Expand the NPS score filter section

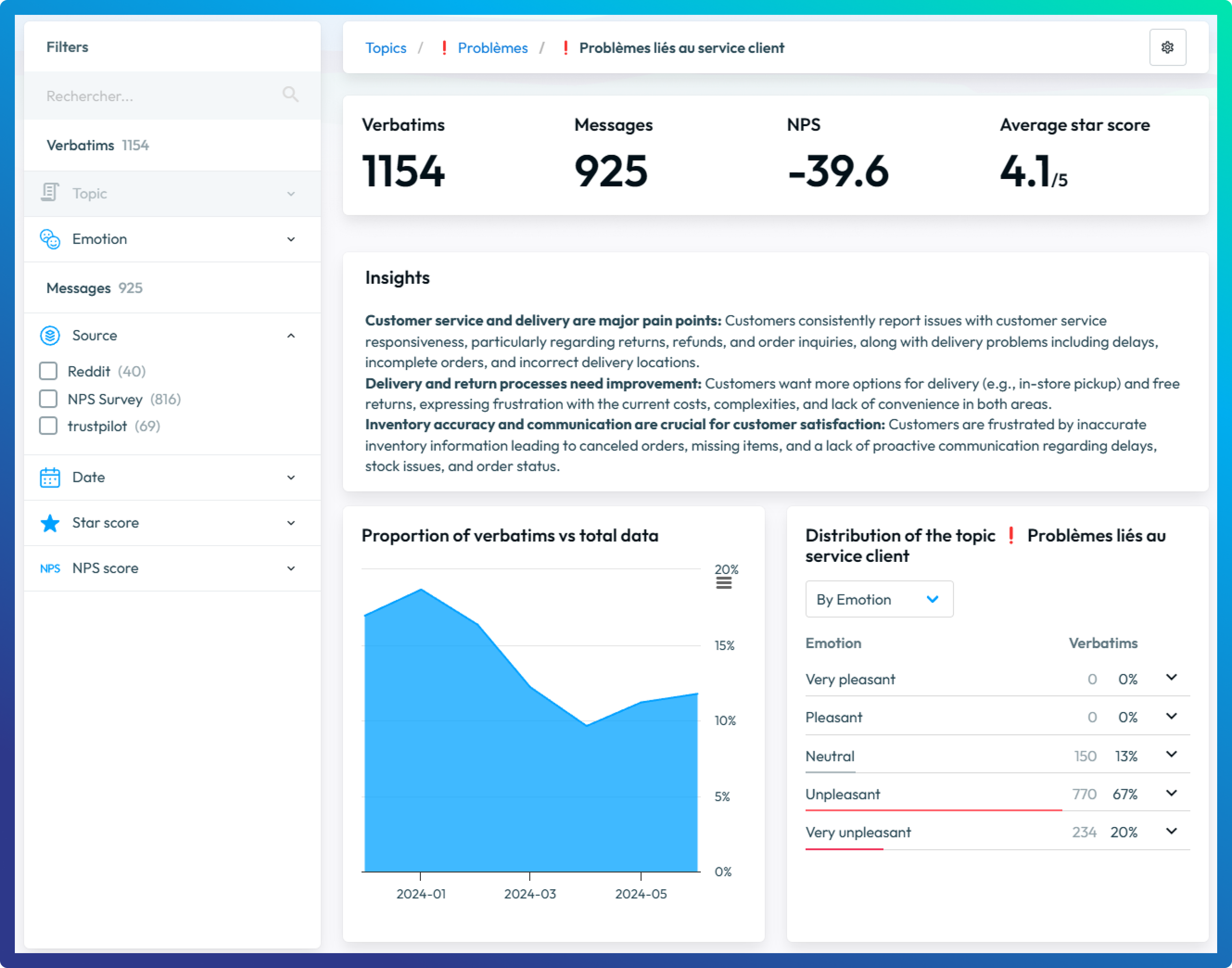tap(291, 568)
